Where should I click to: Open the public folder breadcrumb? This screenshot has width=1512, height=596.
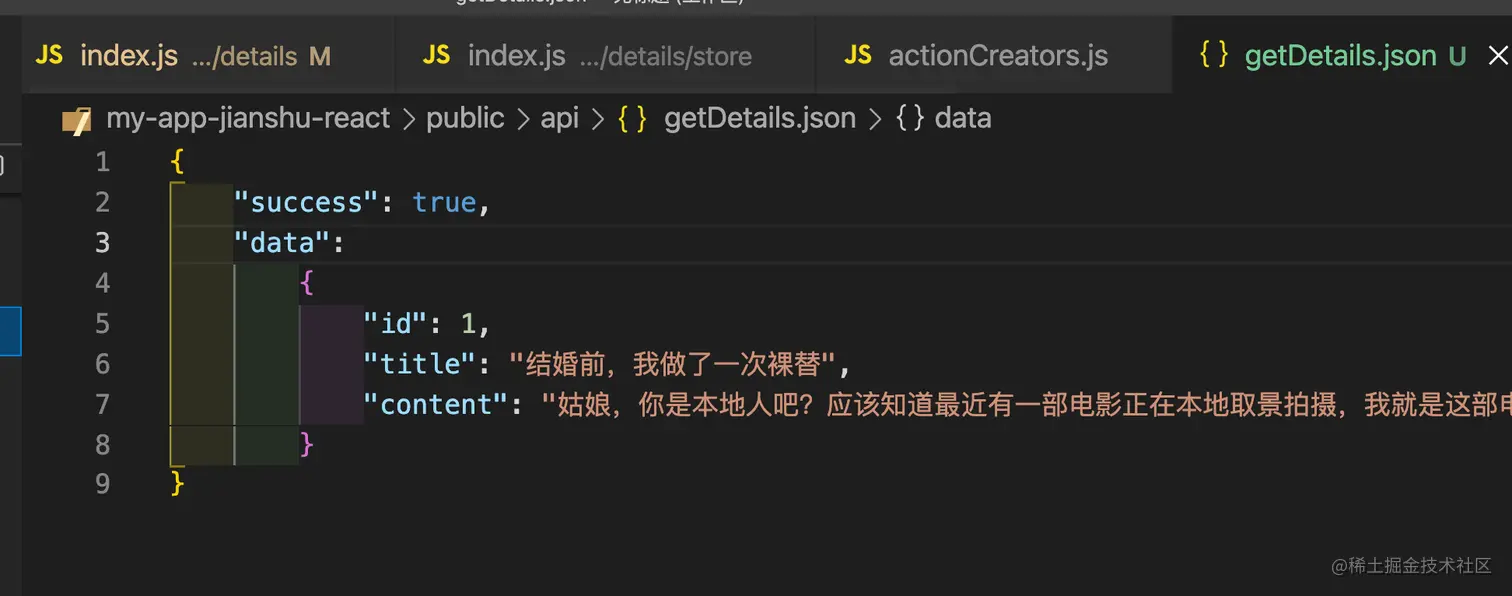point(465,119)
